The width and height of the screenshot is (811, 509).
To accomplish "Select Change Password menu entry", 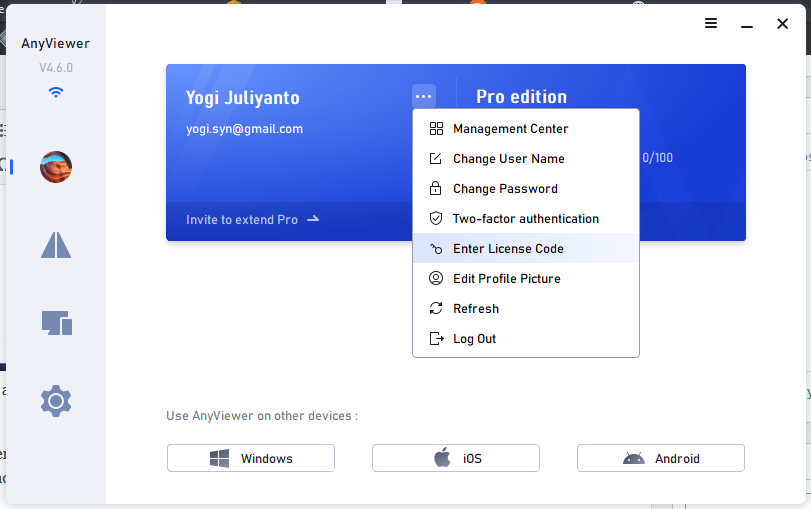I will (x=505, y=189).
